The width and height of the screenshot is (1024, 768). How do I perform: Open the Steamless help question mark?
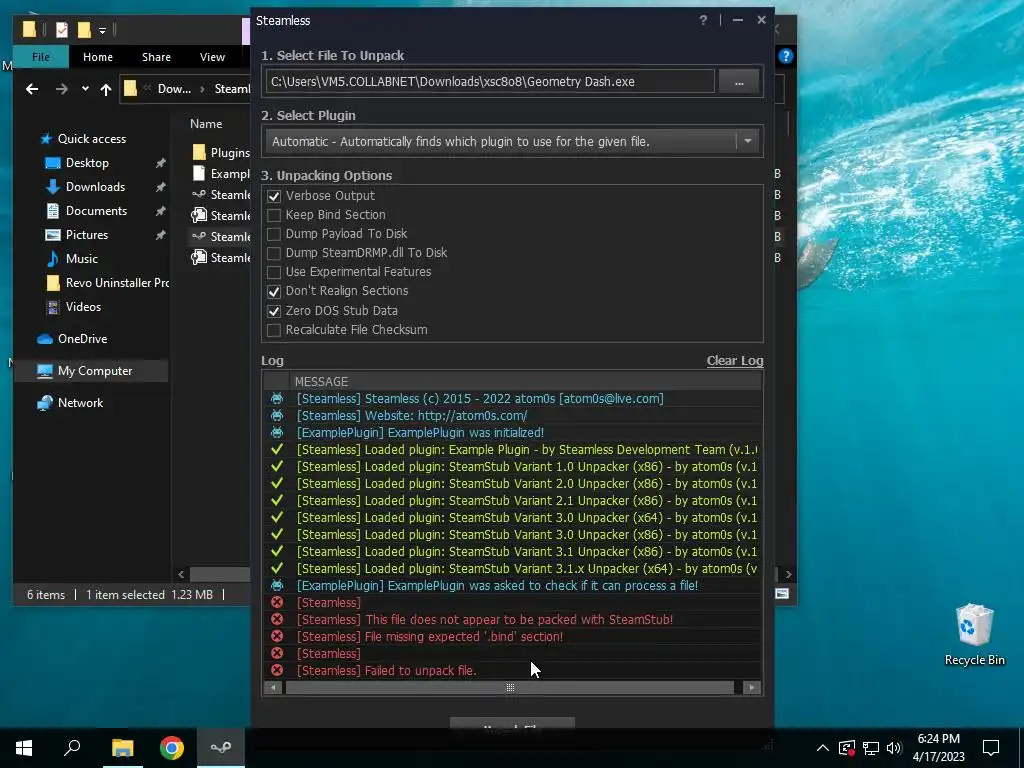coord(703,20)
